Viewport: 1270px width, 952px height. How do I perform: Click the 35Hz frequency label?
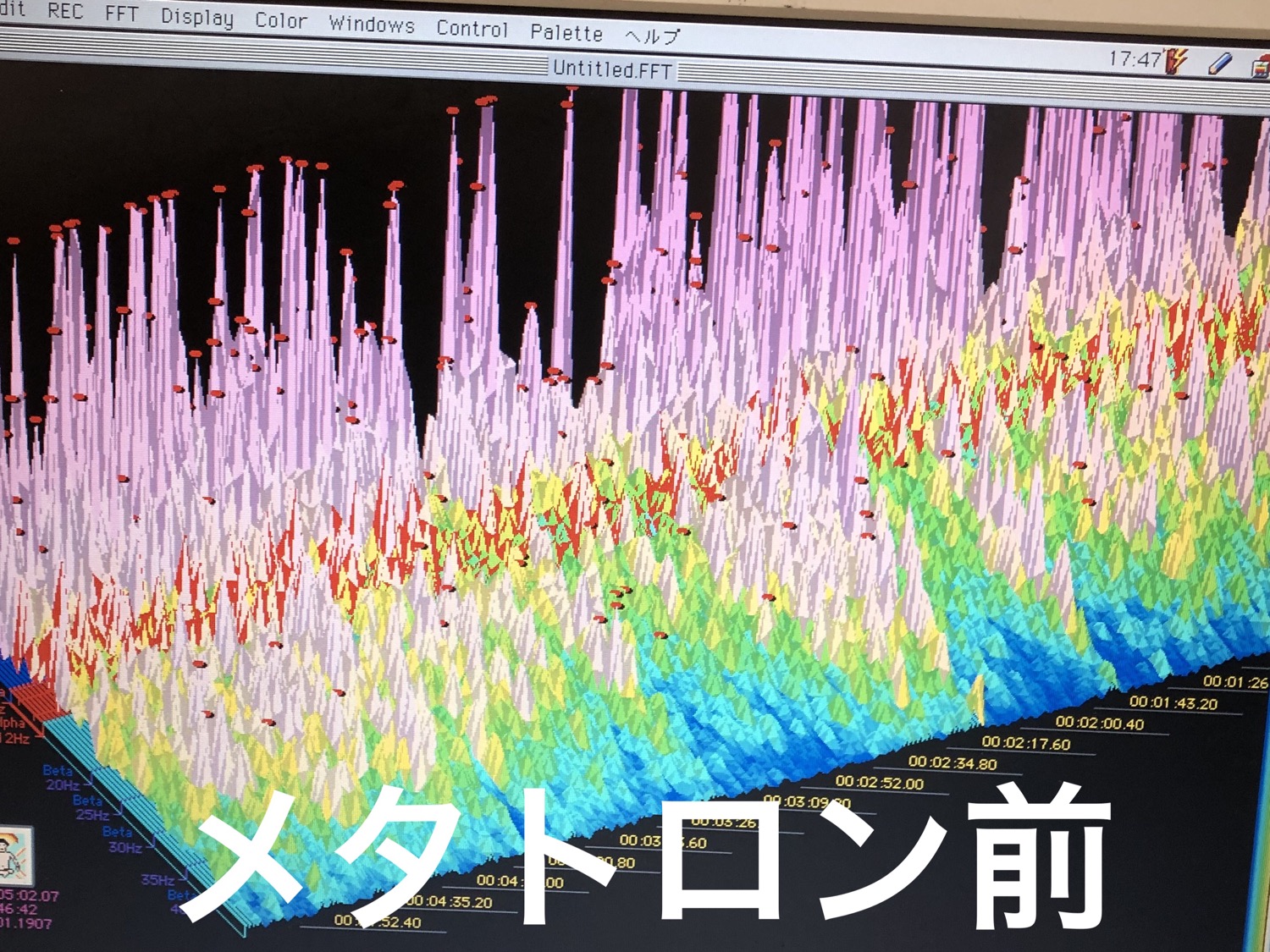[157, 880]
